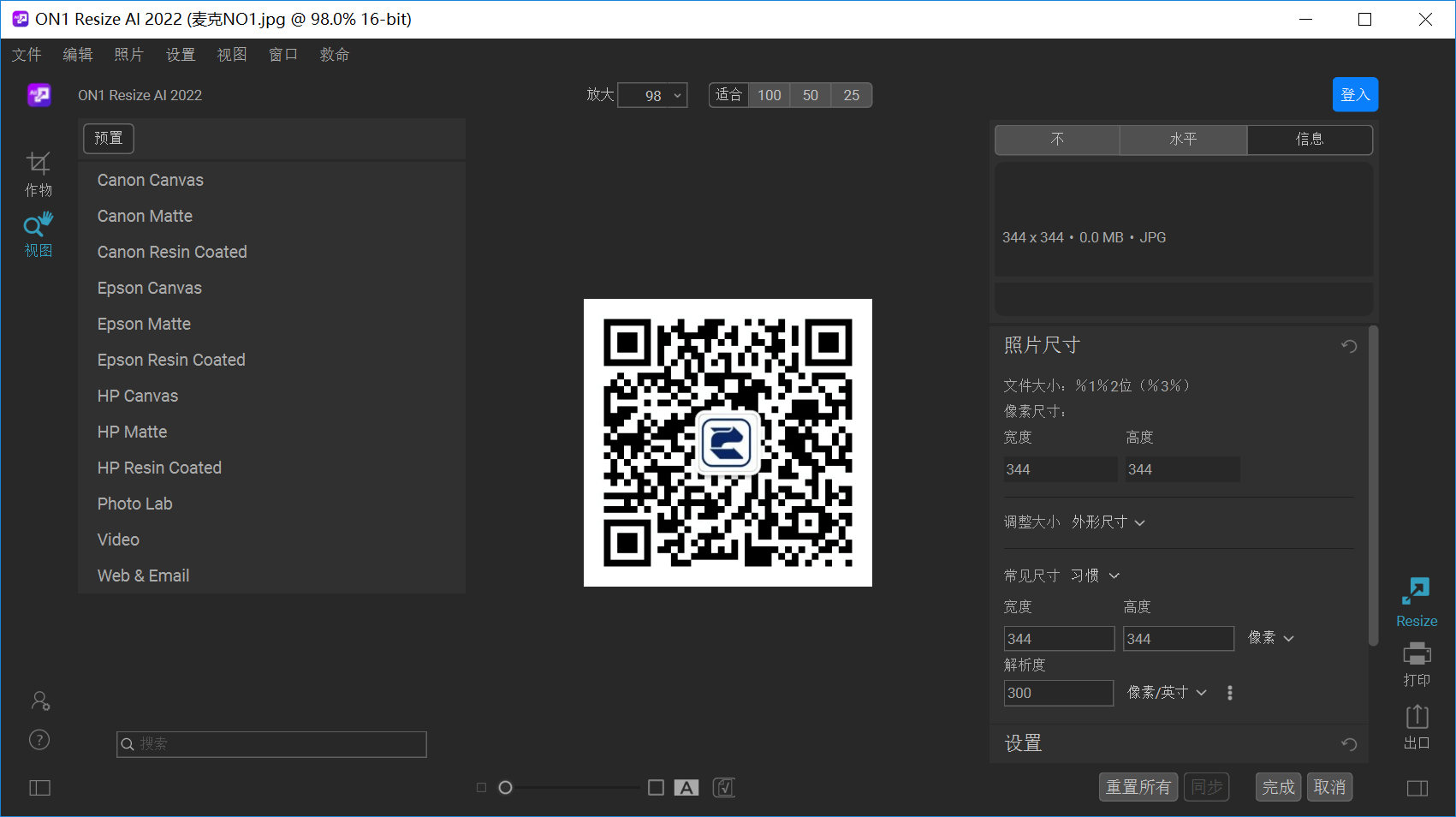Open the Print (打印) icon
The image size is (1456, 817).
[x=1417, y=665]
